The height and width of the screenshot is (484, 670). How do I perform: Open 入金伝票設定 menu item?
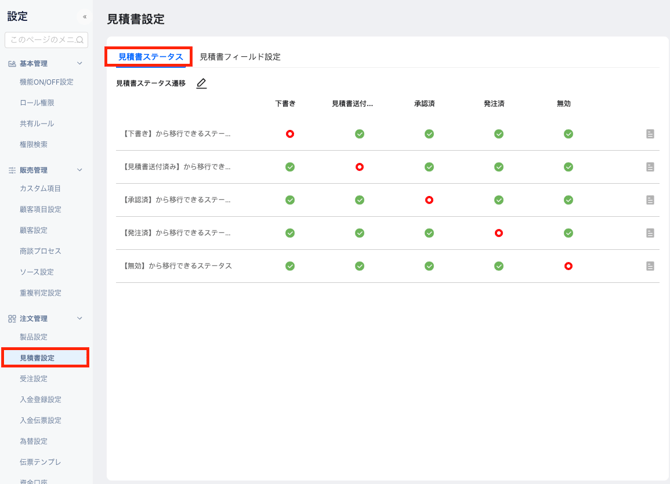40,420
